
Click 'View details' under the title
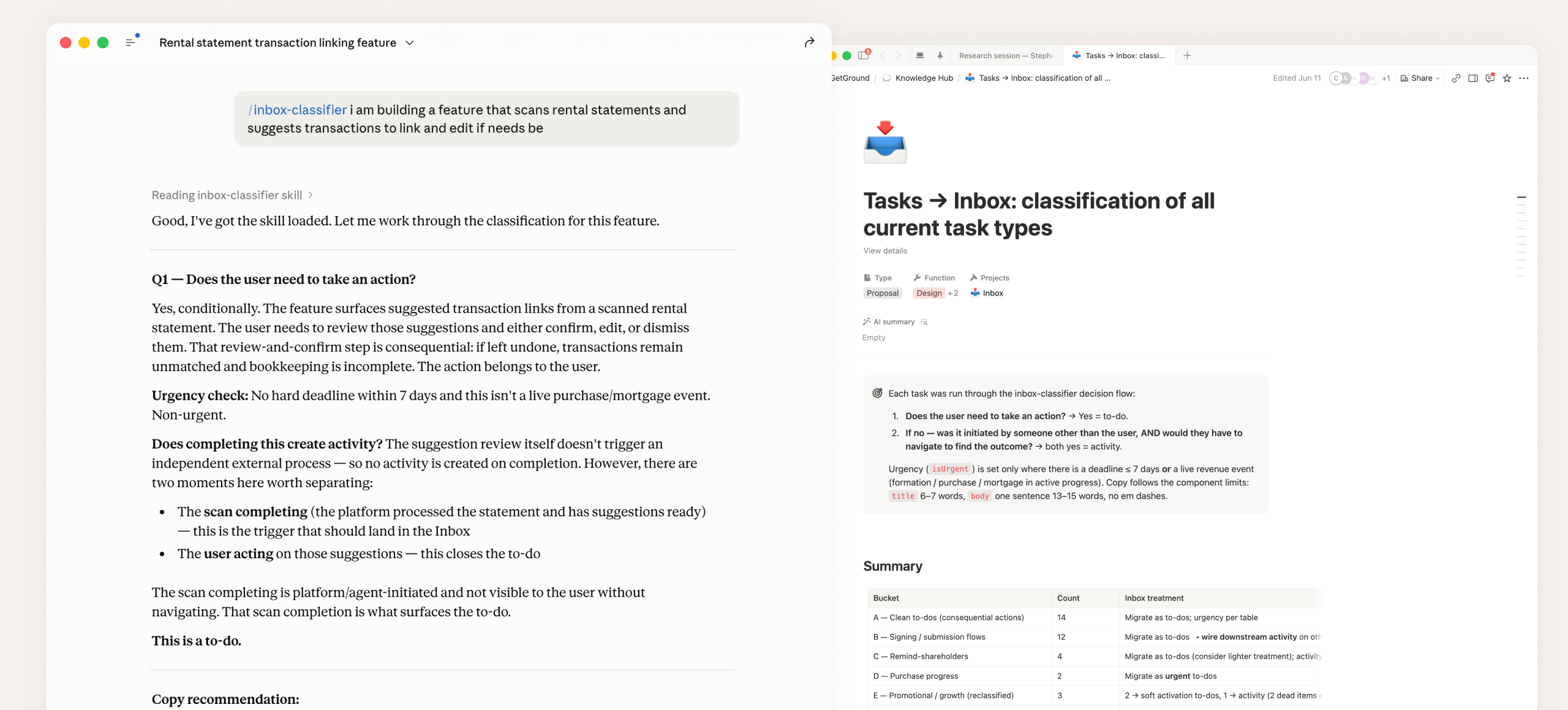click(885, 251)
